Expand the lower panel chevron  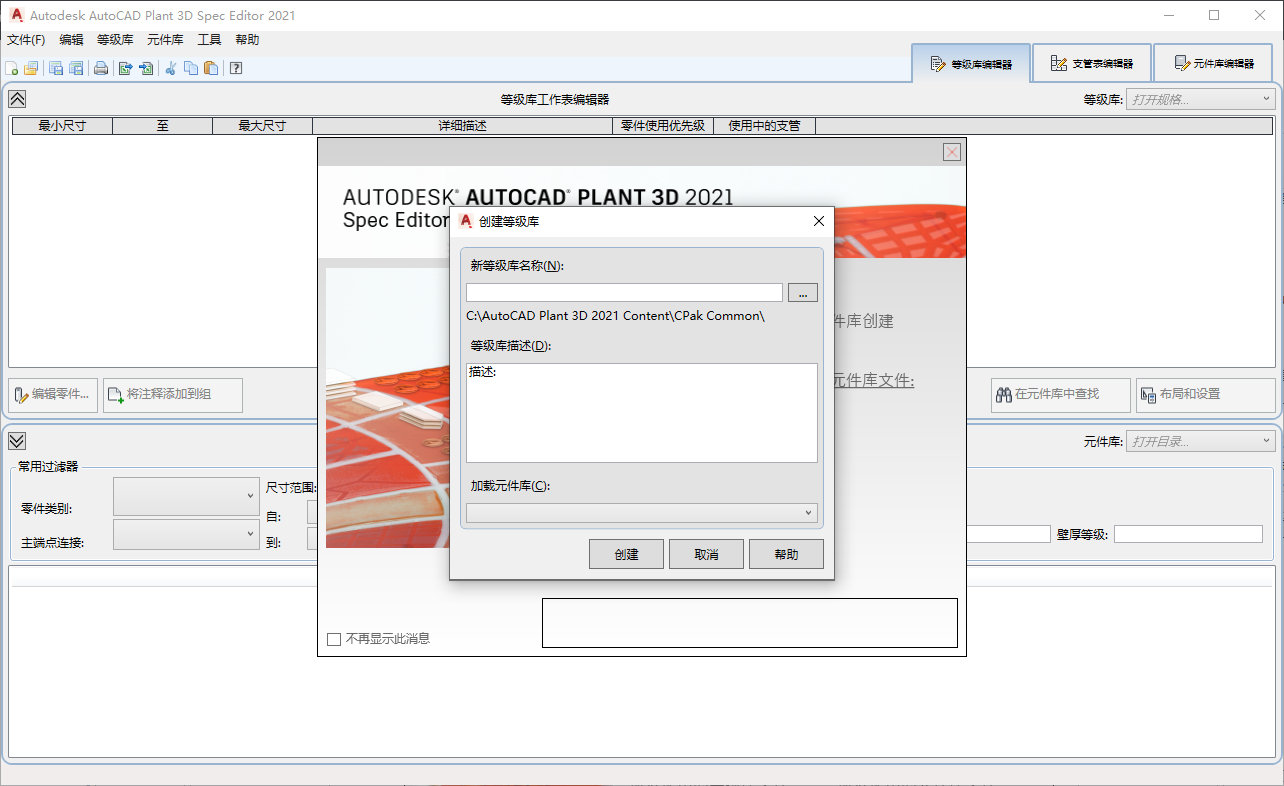coord(16,440)
